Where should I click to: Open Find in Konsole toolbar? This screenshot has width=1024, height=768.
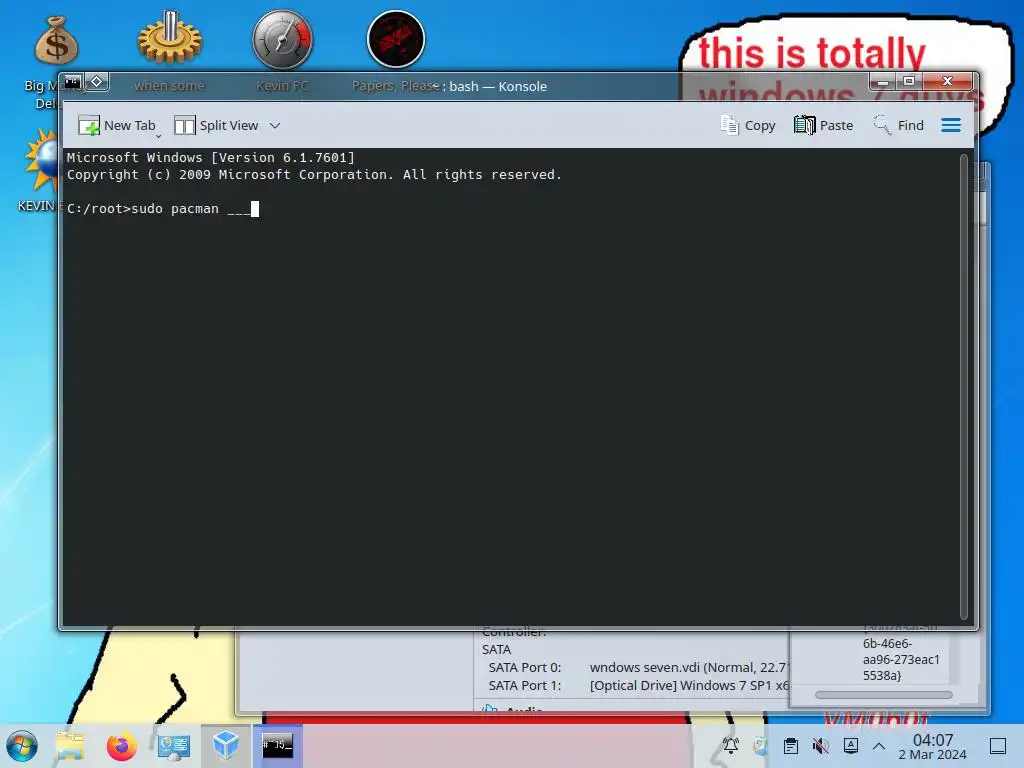(x=899, y=125)
